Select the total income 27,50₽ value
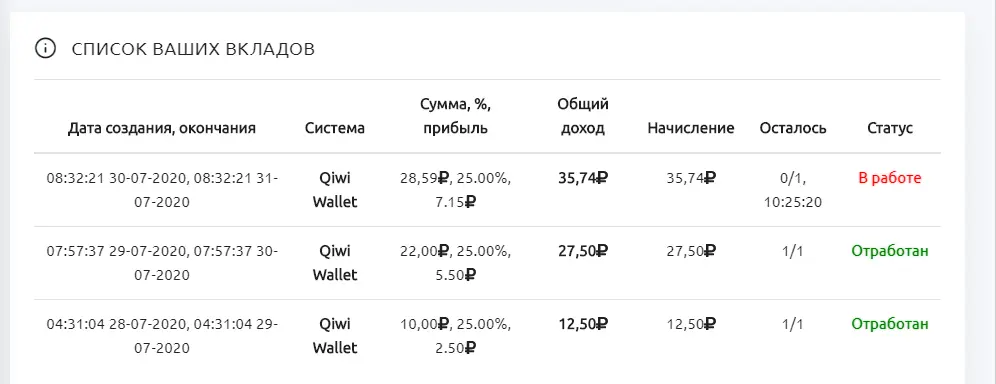 click(x=583, y=251)
